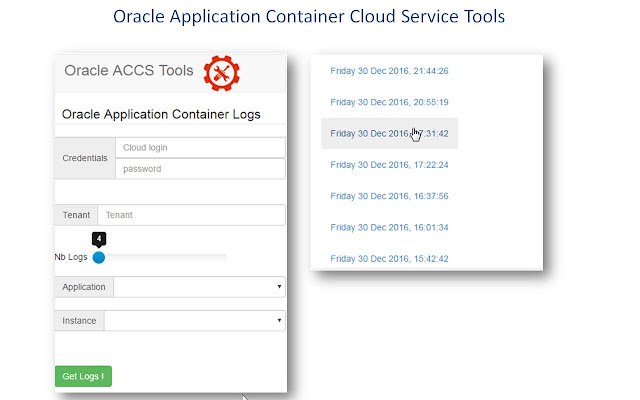This screenshot has height=400, width=640.
Task: Click the Oracle Application Container Logs heading
Action: point(161,114)
